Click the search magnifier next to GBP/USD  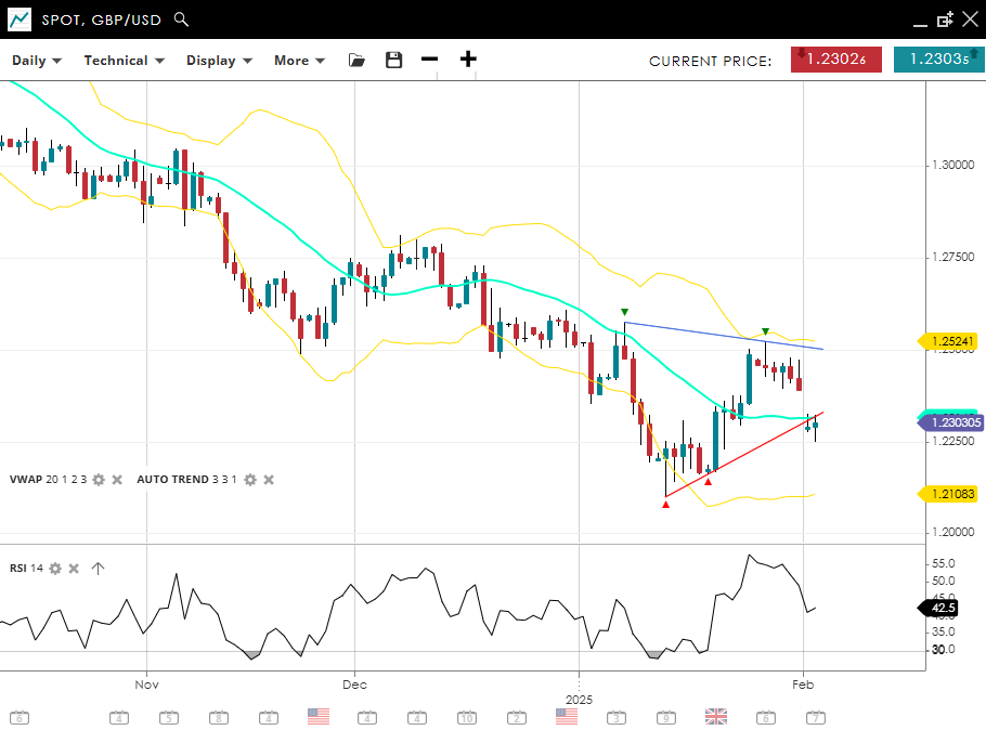coord(180,19)
